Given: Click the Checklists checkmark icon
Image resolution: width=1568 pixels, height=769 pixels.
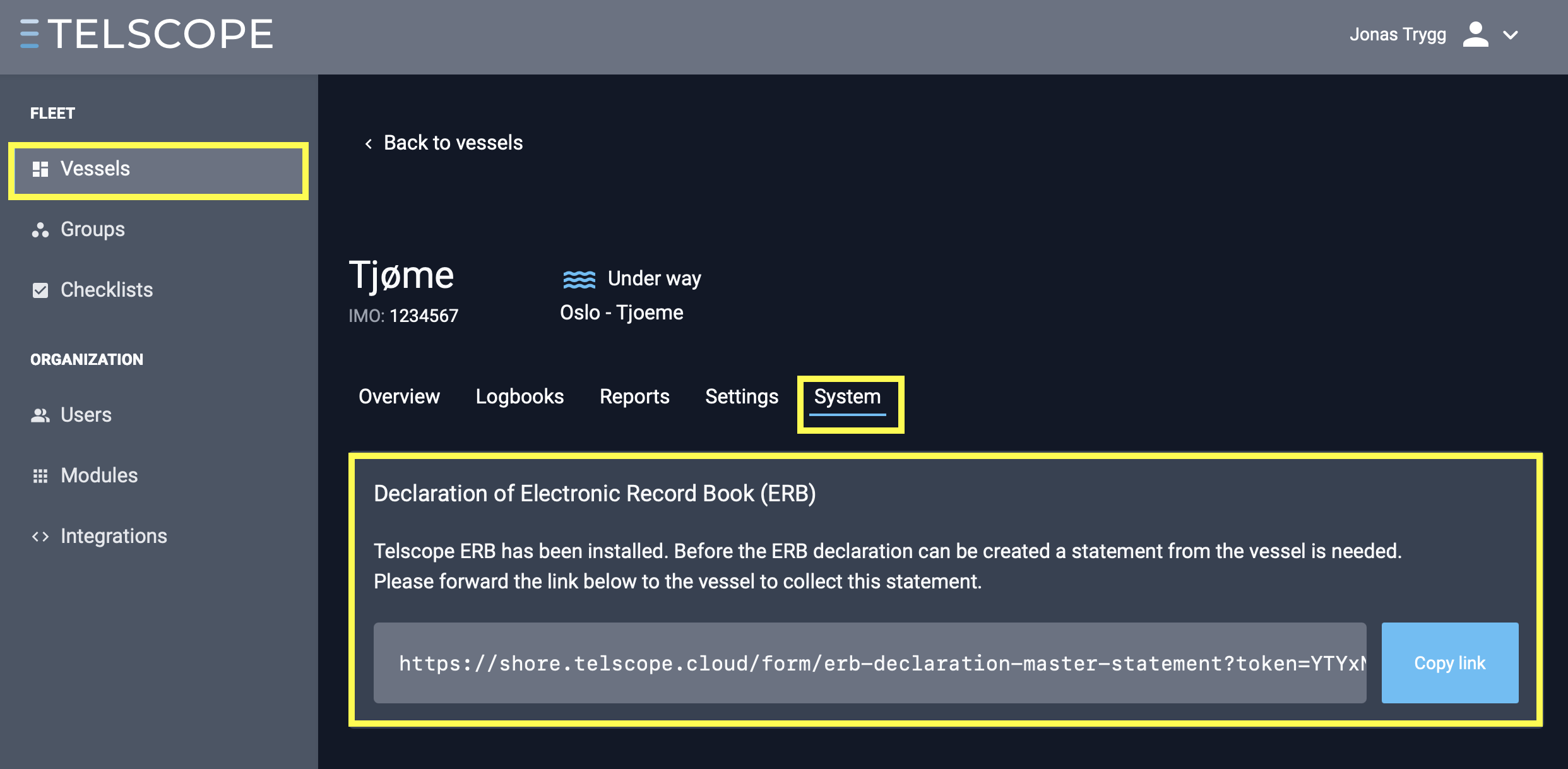Looking at the screenshot, I should coord(40,290).
